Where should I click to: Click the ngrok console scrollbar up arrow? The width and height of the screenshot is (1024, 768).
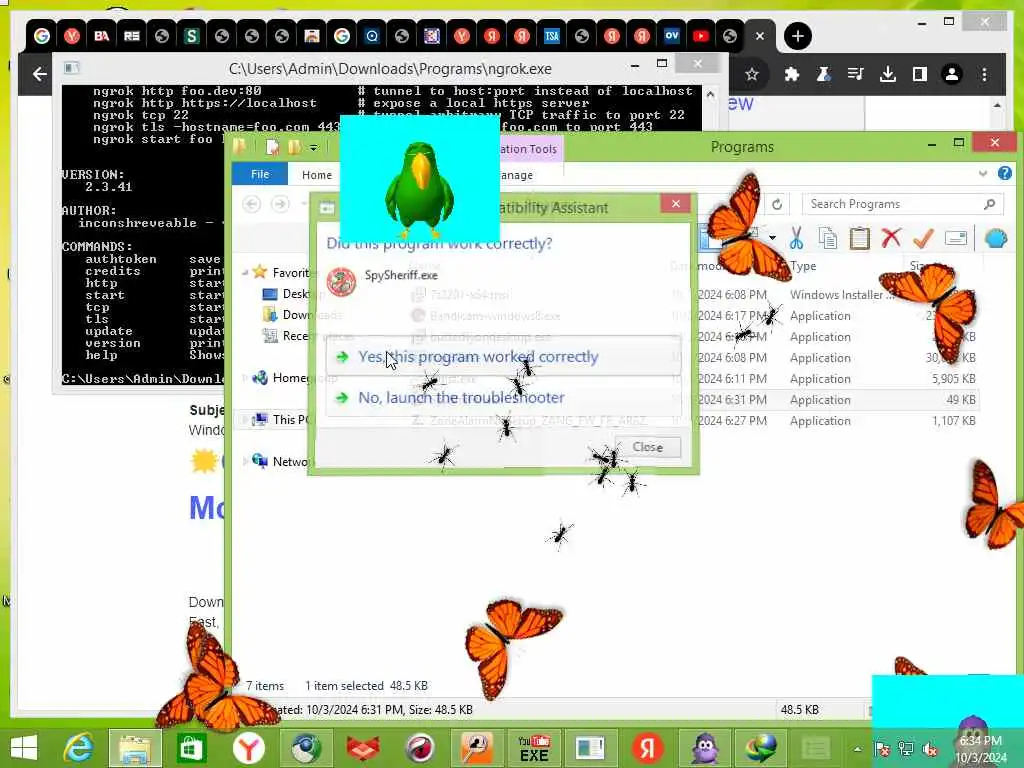711,94
